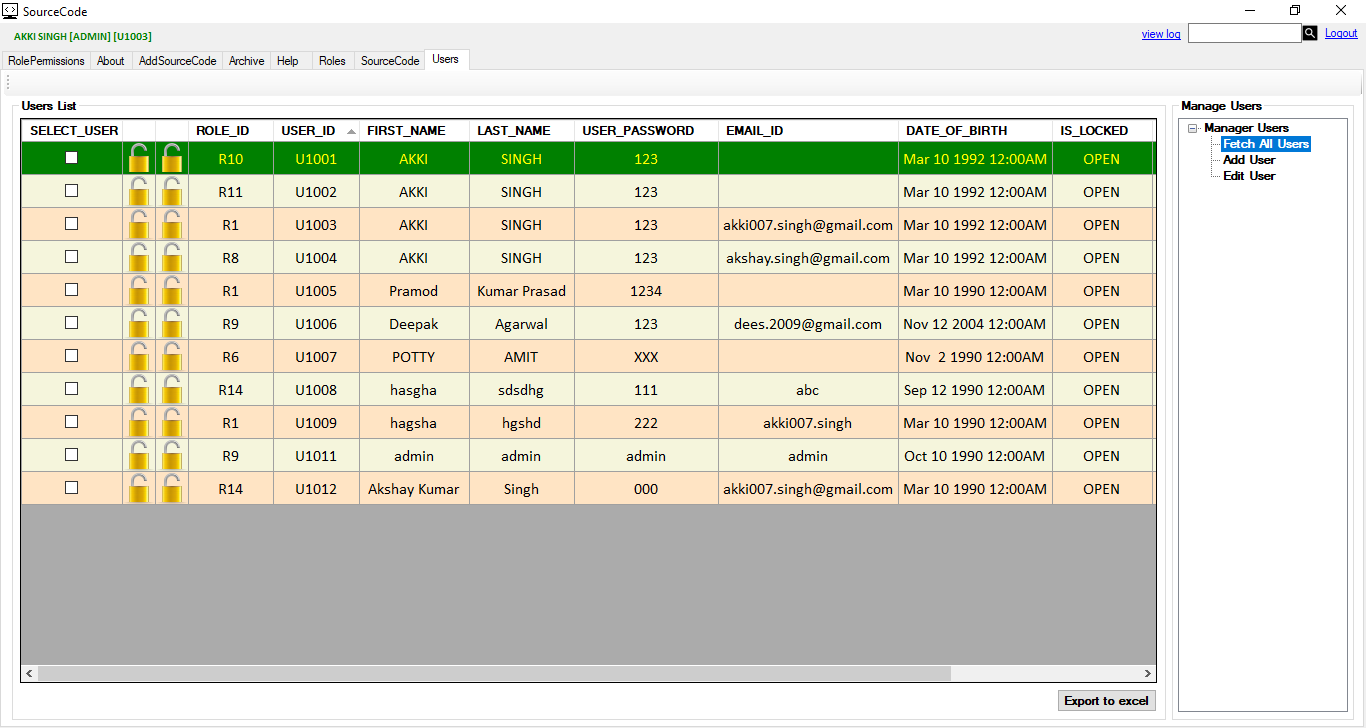Click the DATE_OF_BIRTH column header
Image resolution: width=1366 pixels, height=728 pixels.
tap(975, 131)
